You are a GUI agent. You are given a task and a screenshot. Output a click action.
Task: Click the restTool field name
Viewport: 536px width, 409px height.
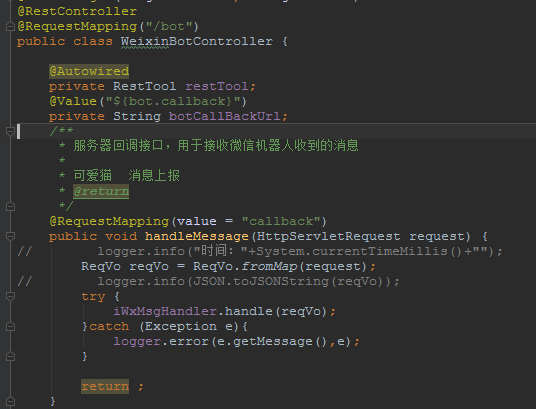pos(217,86)
